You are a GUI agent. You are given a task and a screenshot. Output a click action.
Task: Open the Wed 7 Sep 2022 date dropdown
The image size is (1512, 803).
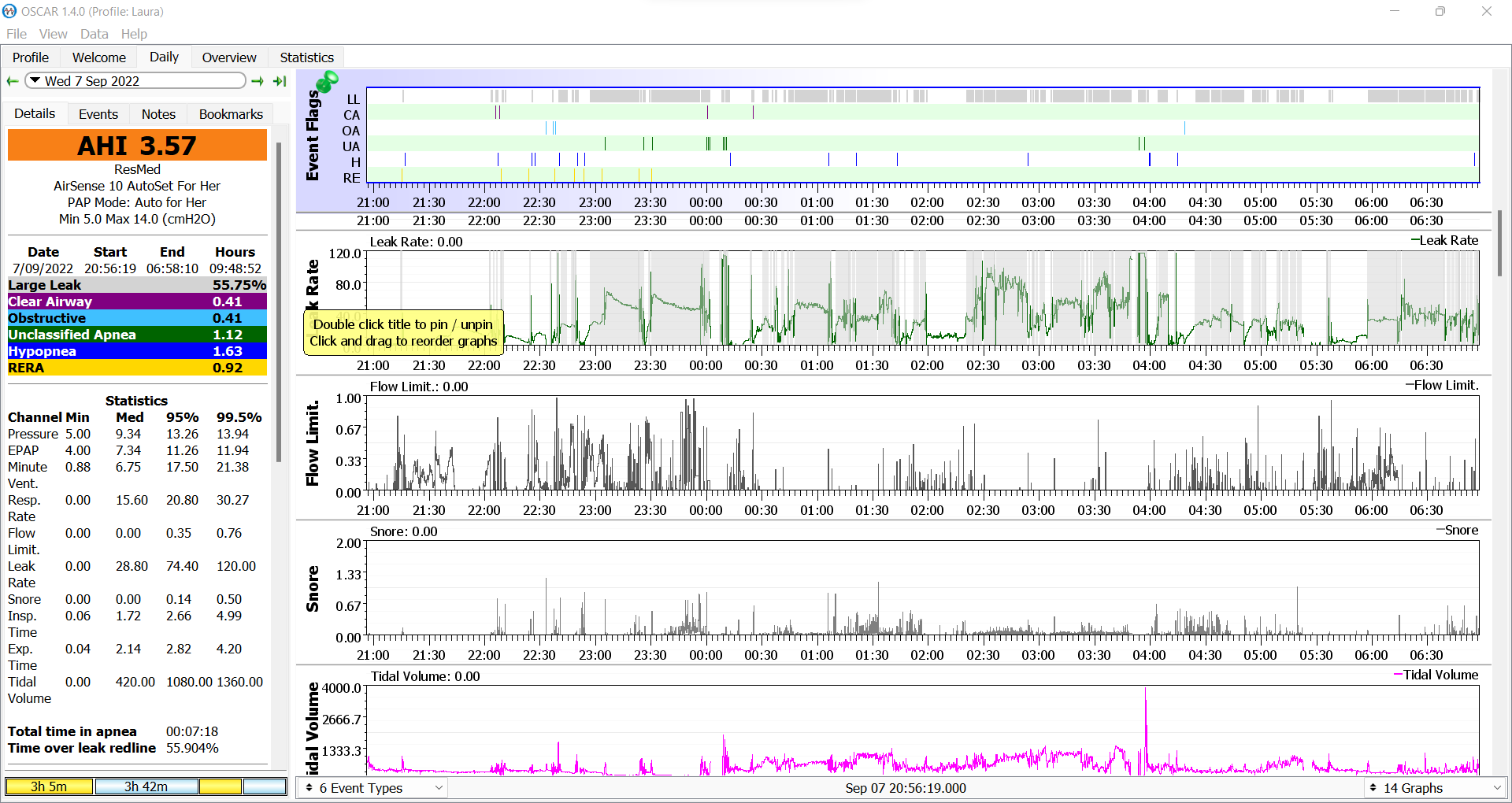pyautogui.click(x=135, y=81)
